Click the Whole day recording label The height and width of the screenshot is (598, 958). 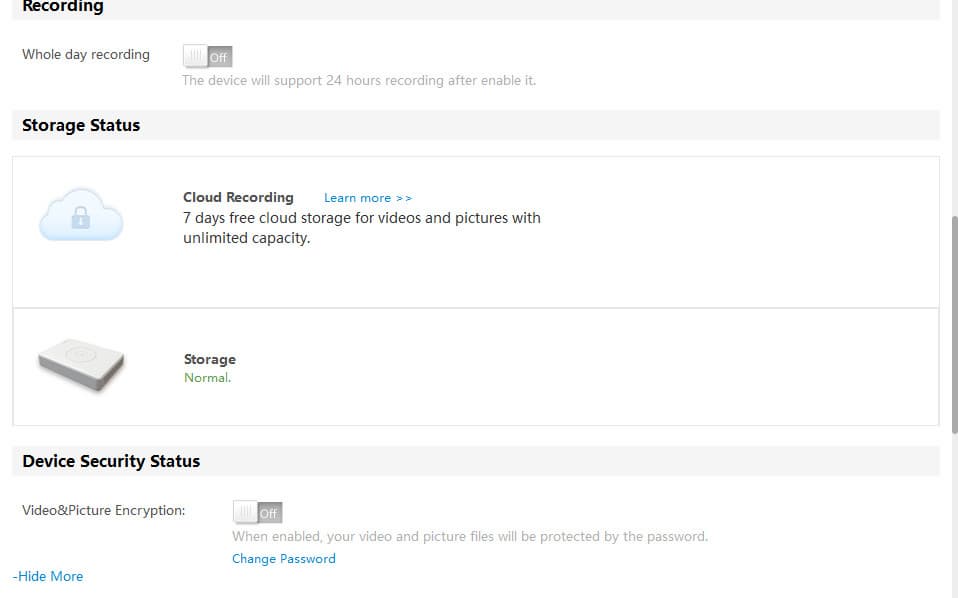[86, 55]
